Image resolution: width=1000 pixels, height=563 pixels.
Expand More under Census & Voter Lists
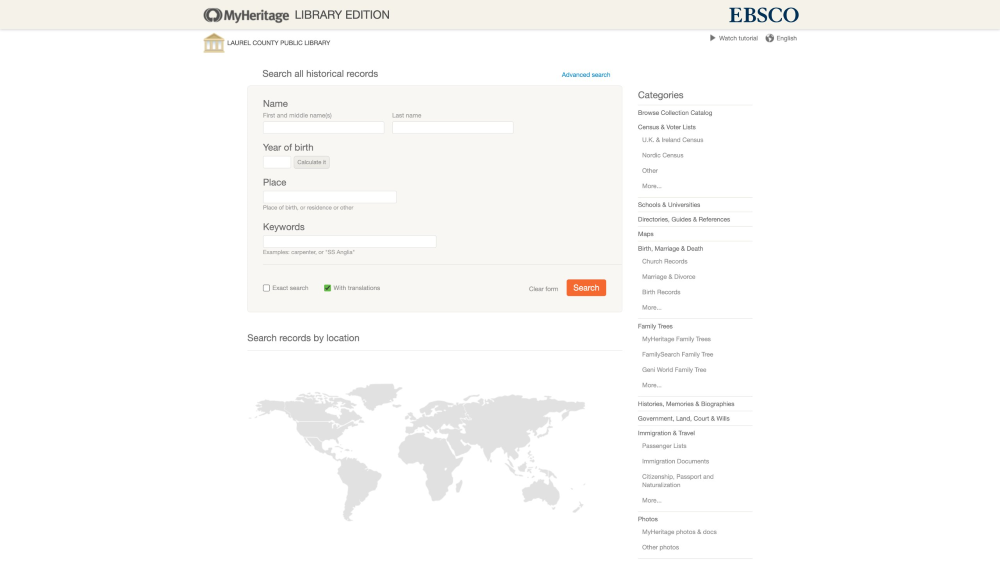(x=651, y=186)
